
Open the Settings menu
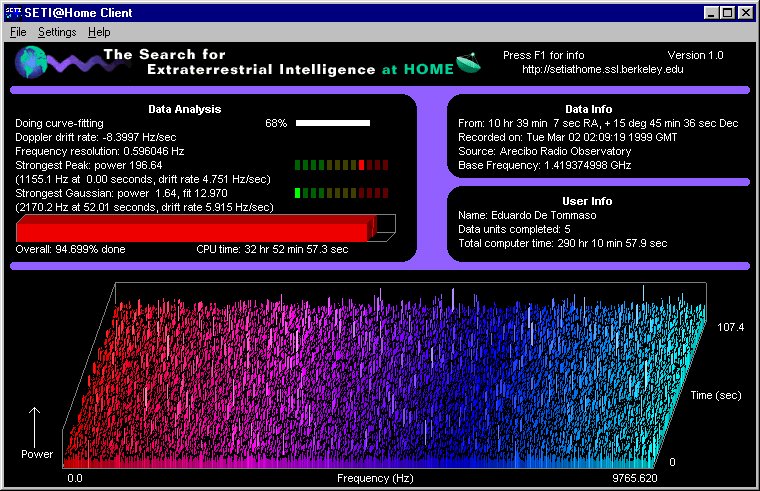(57, 32)
